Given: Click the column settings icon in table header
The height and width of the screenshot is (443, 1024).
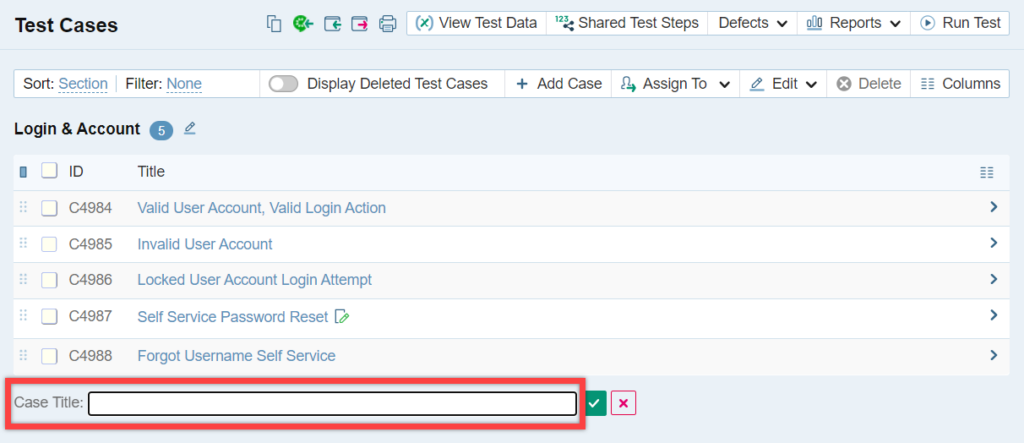Looking at the screenshot, I should tap(987, 172).
